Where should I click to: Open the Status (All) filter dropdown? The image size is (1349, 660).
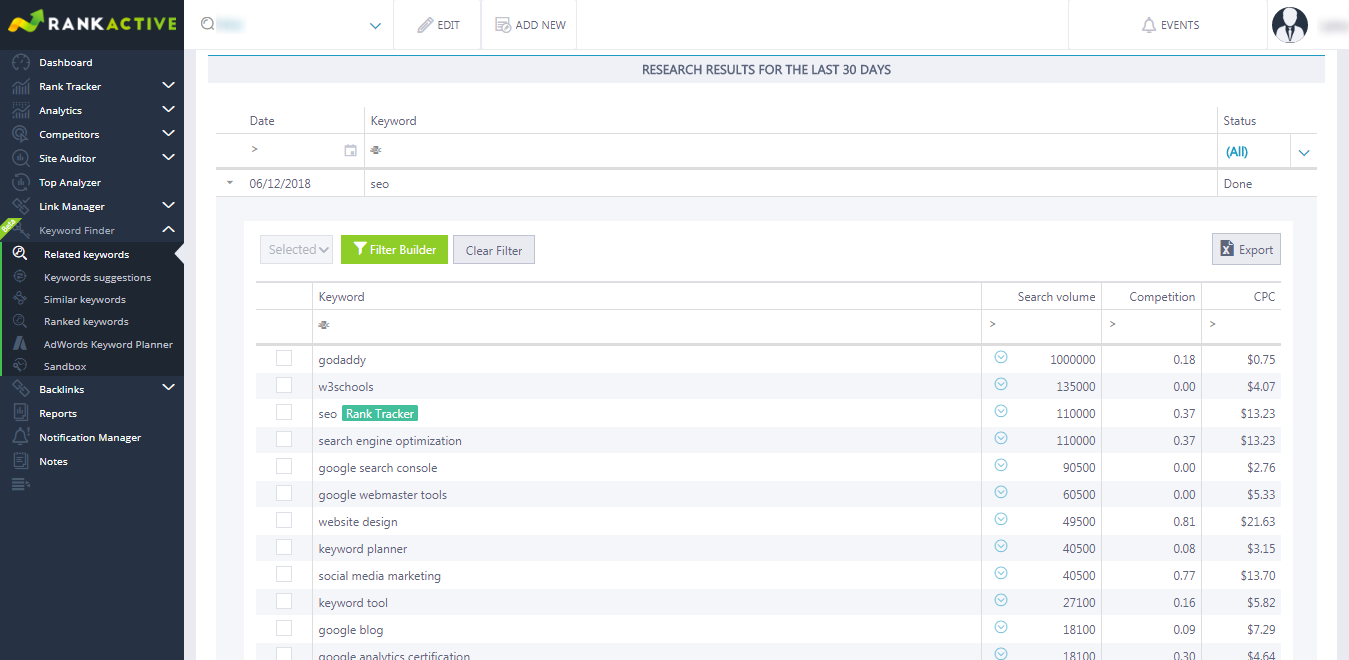pos(1304,153)
